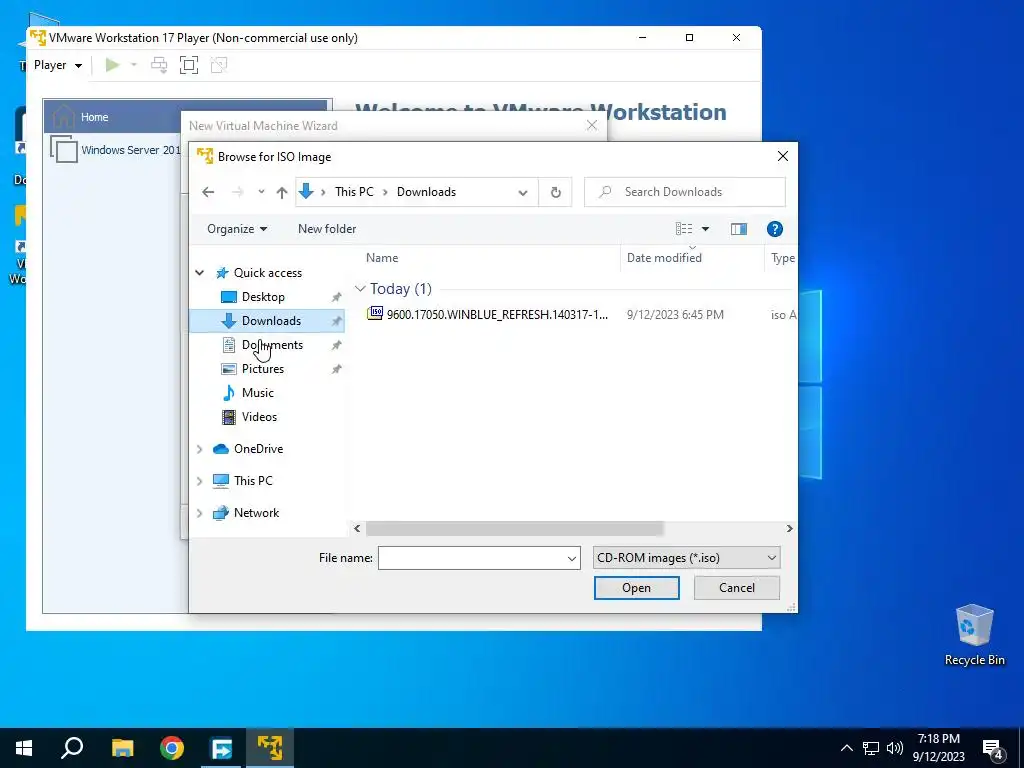Open File Explorer from taskbar
Image resolution: width=1024 pixels, height=768 pixels.
click(122, 748)
